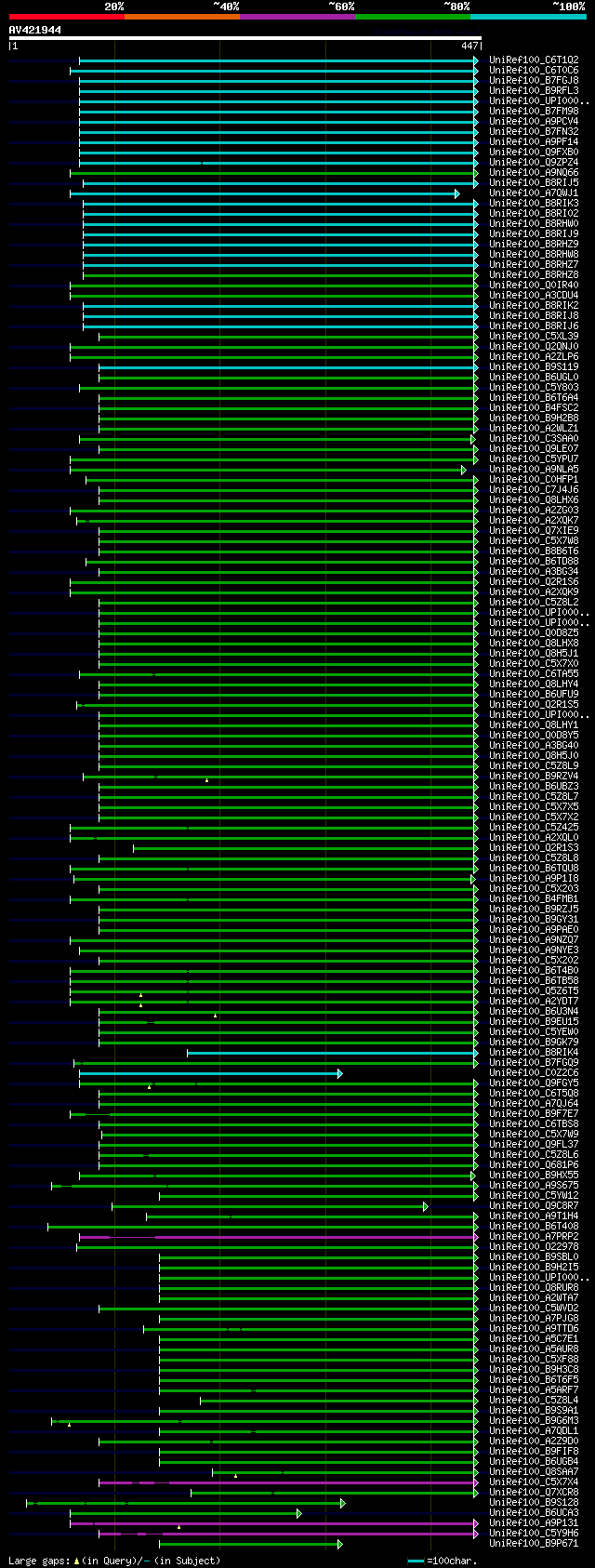Select hit label UniRef100_A9NLA5

534,469
